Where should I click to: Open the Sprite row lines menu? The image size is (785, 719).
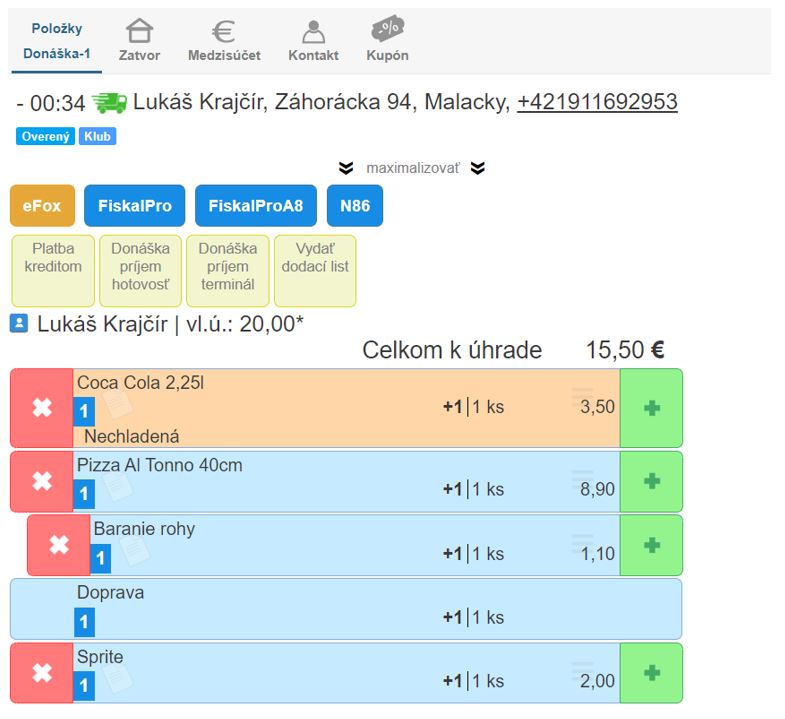tap(582, 673)
